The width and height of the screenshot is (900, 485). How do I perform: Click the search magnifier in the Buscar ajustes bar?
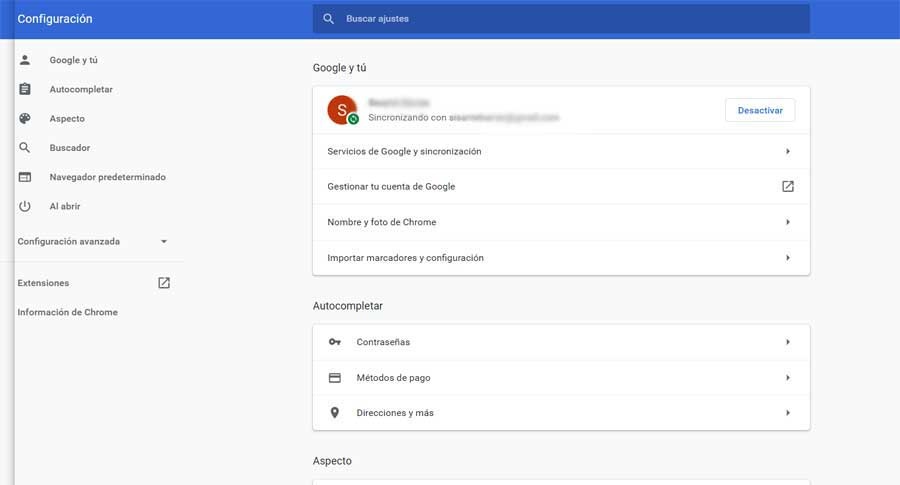pyautogui.click(x=328, y=19)
